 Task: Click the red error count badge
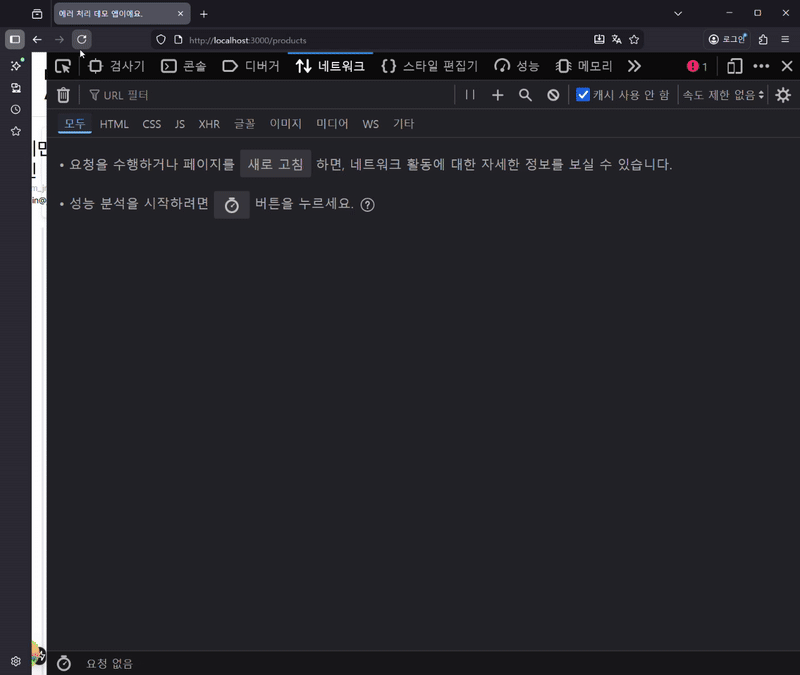697,66
